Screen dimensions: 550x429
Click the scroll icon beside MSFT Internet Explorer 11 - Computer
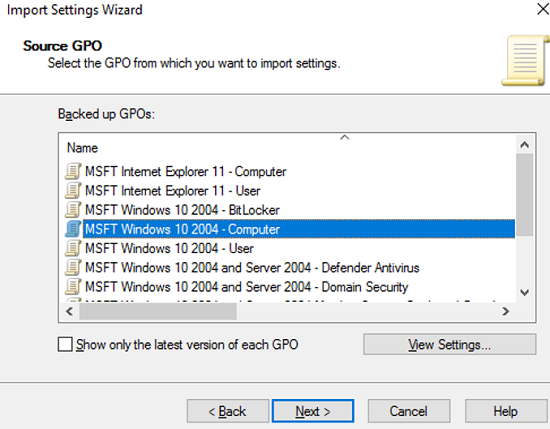click(x=73, y=172)
